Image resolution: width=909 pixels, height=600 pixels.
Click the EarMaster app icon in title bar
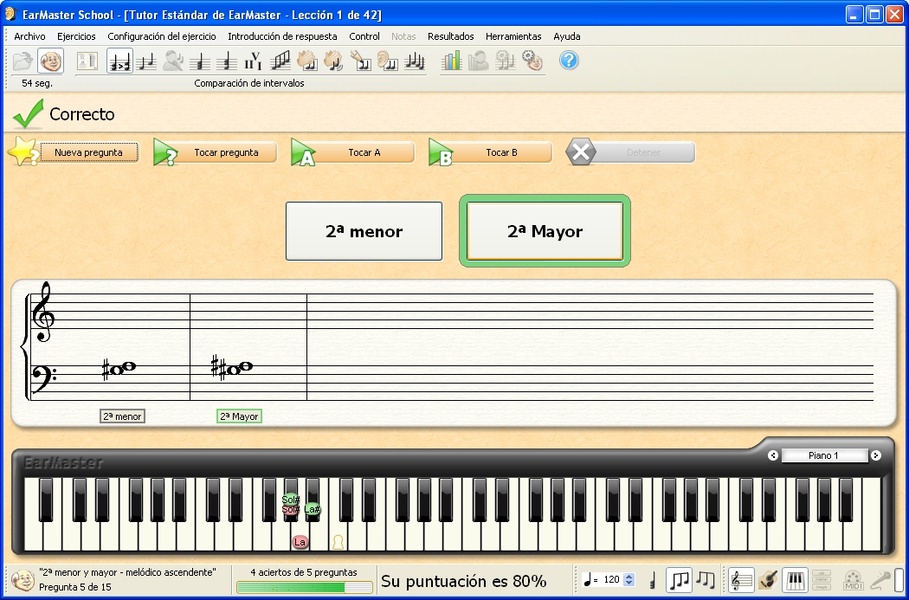click(11, 14)
